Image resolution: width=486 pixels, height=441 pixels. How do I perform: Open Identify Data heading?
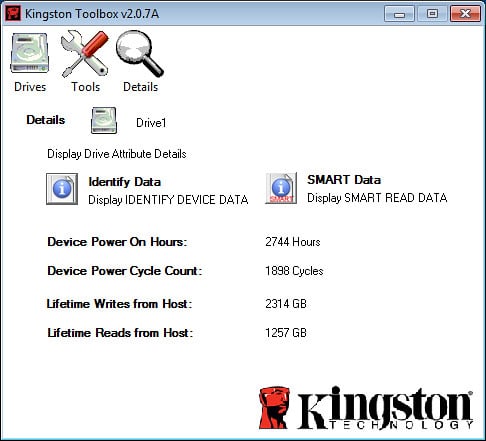[x=125, y=182]
